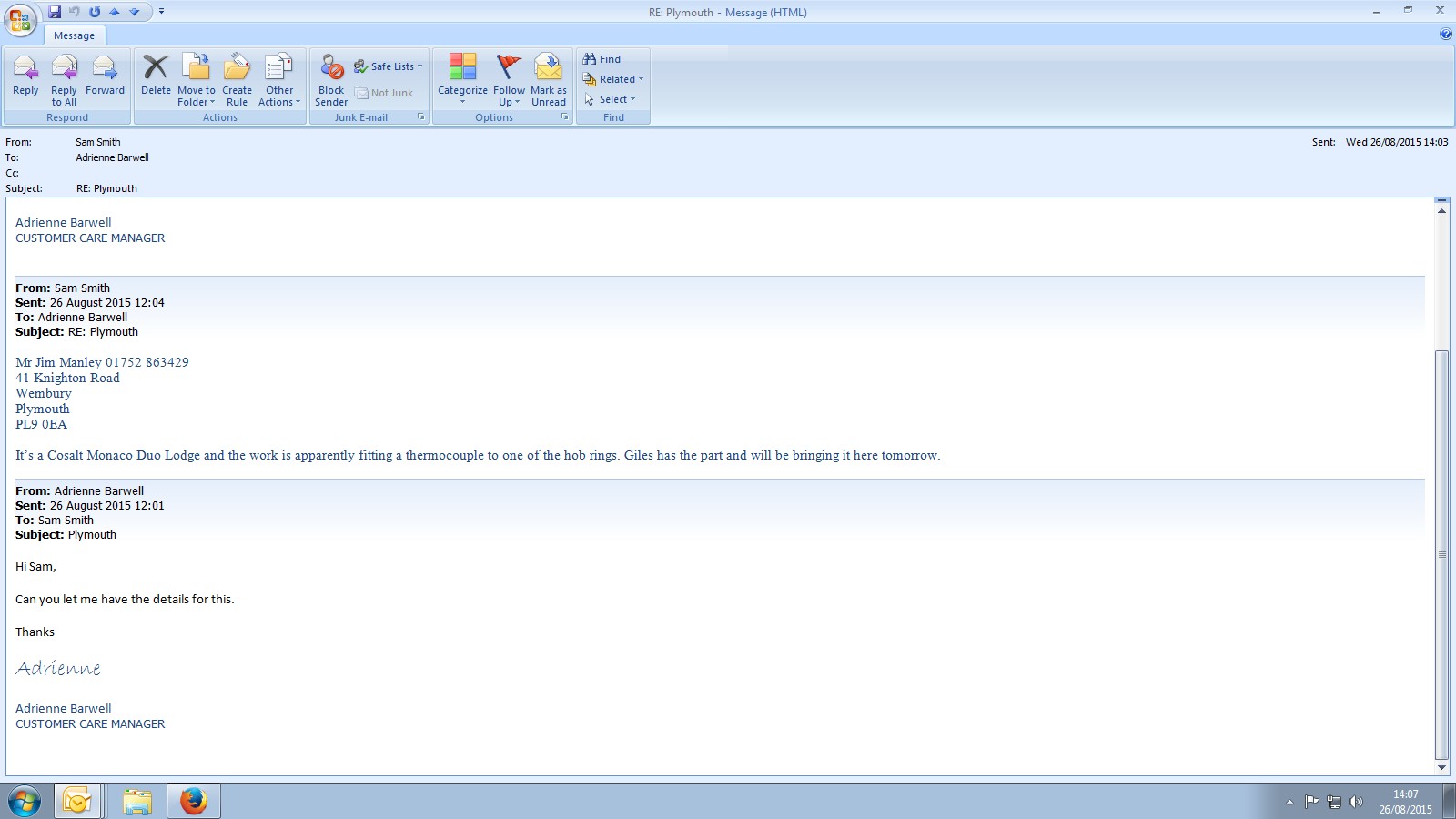This screenshot has width=1456, height=819.
Task: Click the handwritten Adrienne signature
Action: [x=58, y=668]
